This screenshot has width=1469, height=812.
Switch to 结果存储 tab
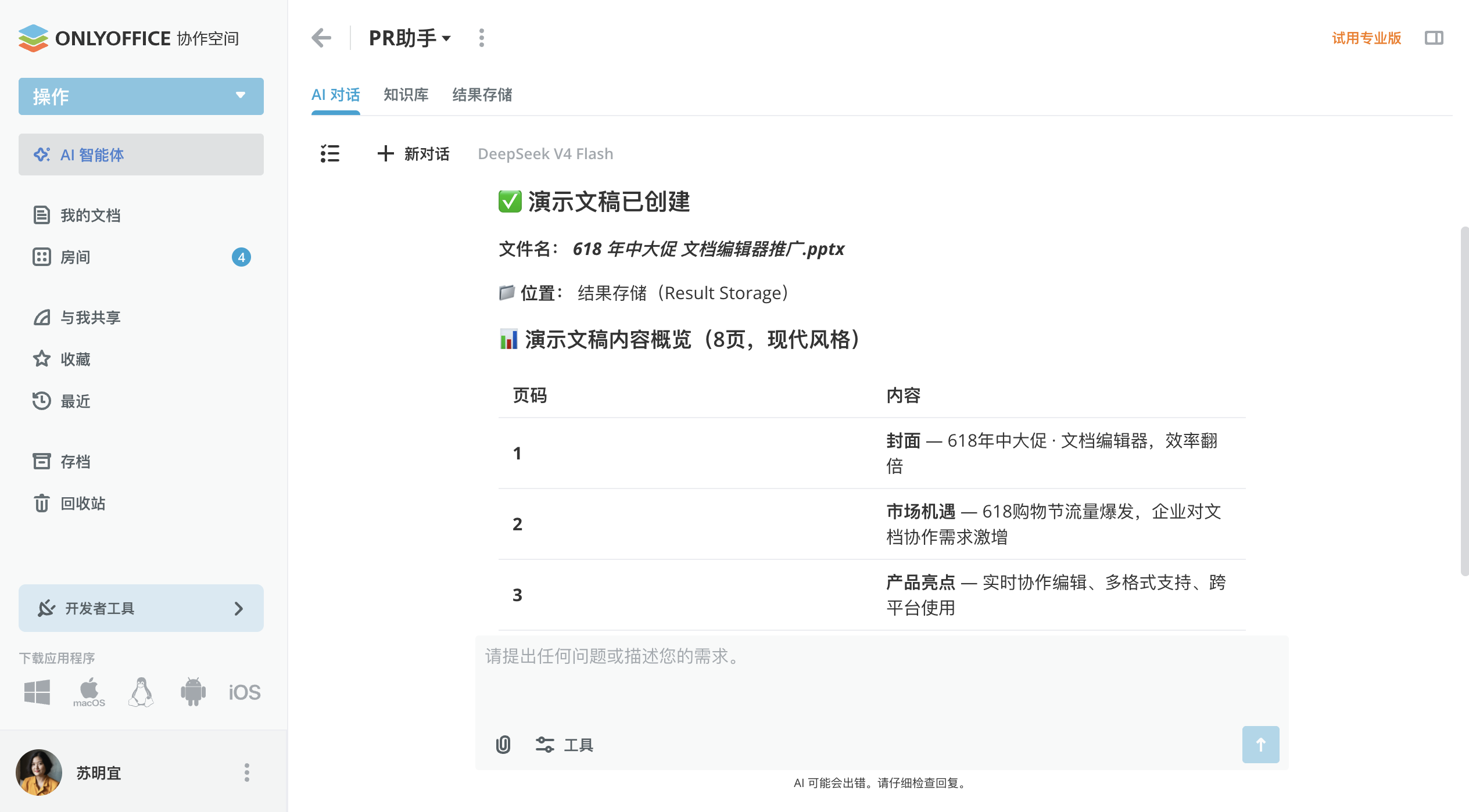coord(482,95)
